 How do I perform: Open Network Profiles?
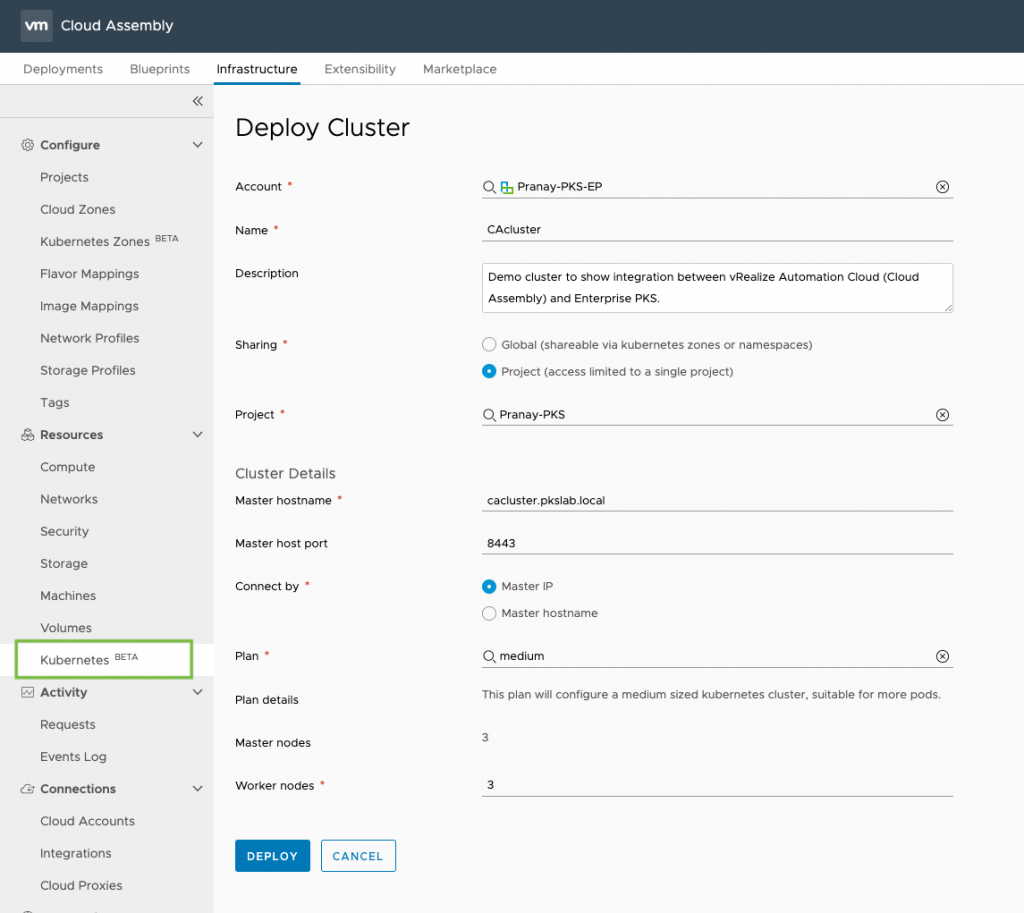[x=89, y=338]
